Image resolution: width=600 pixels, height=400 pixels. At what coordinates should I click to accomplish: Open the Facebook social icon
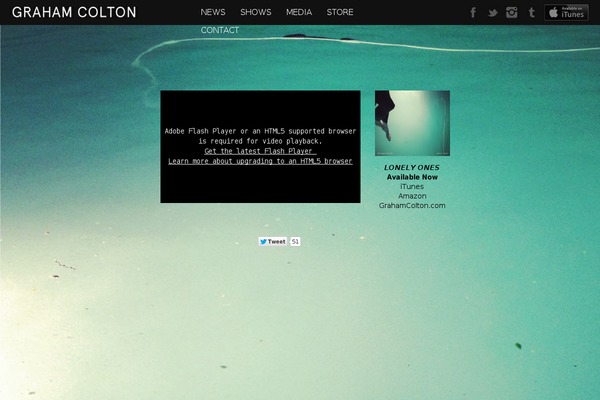pyautogui.click(x=473, y=13)
